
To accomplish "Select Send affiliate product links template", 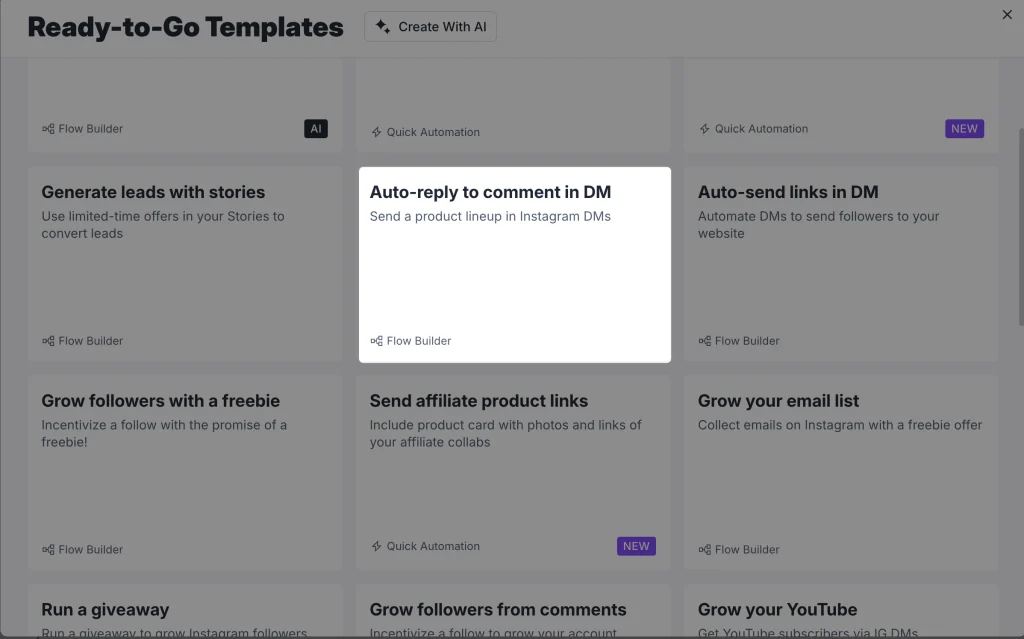I will click(x=513, y=473).
